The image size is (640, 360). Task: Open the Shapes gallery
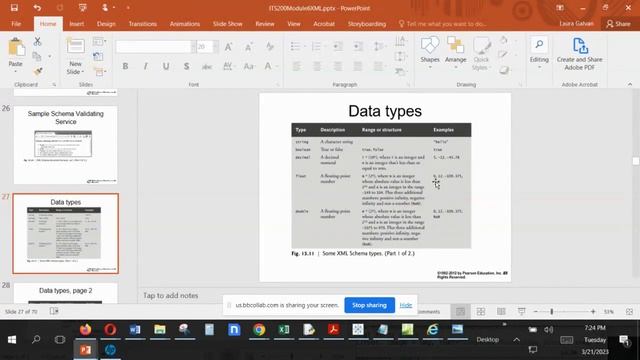pyautogui.click(x=430, y=52)
